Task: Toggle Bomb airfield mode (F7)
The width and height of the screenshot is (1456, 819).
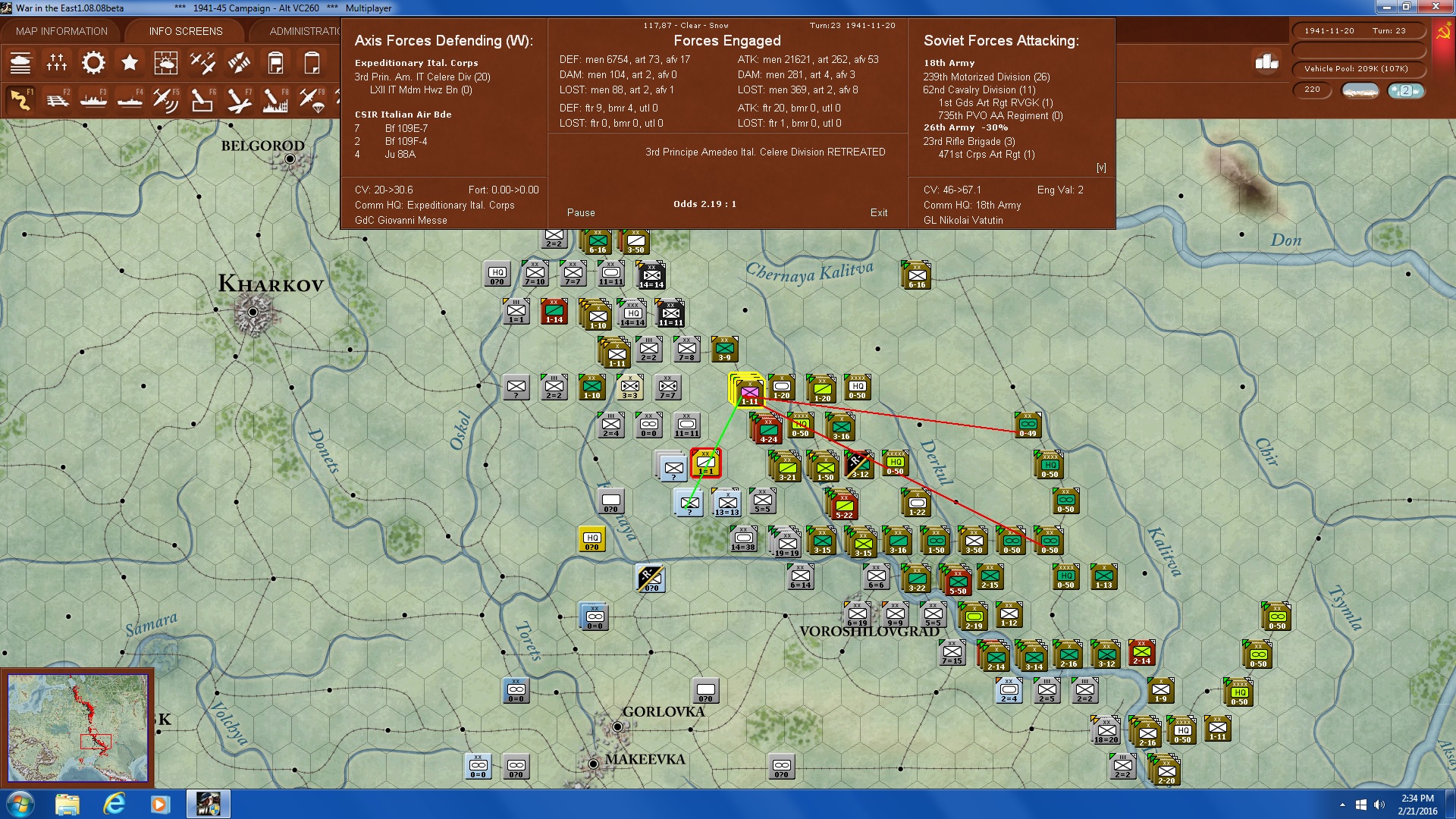Action: pyautogui.click(x=239, y=100)
